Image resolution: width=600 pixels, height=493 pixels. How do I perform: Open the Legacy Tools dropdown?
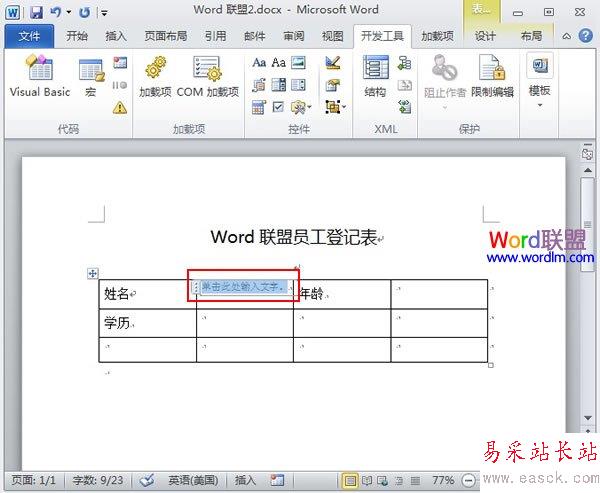tap(301, 107)
